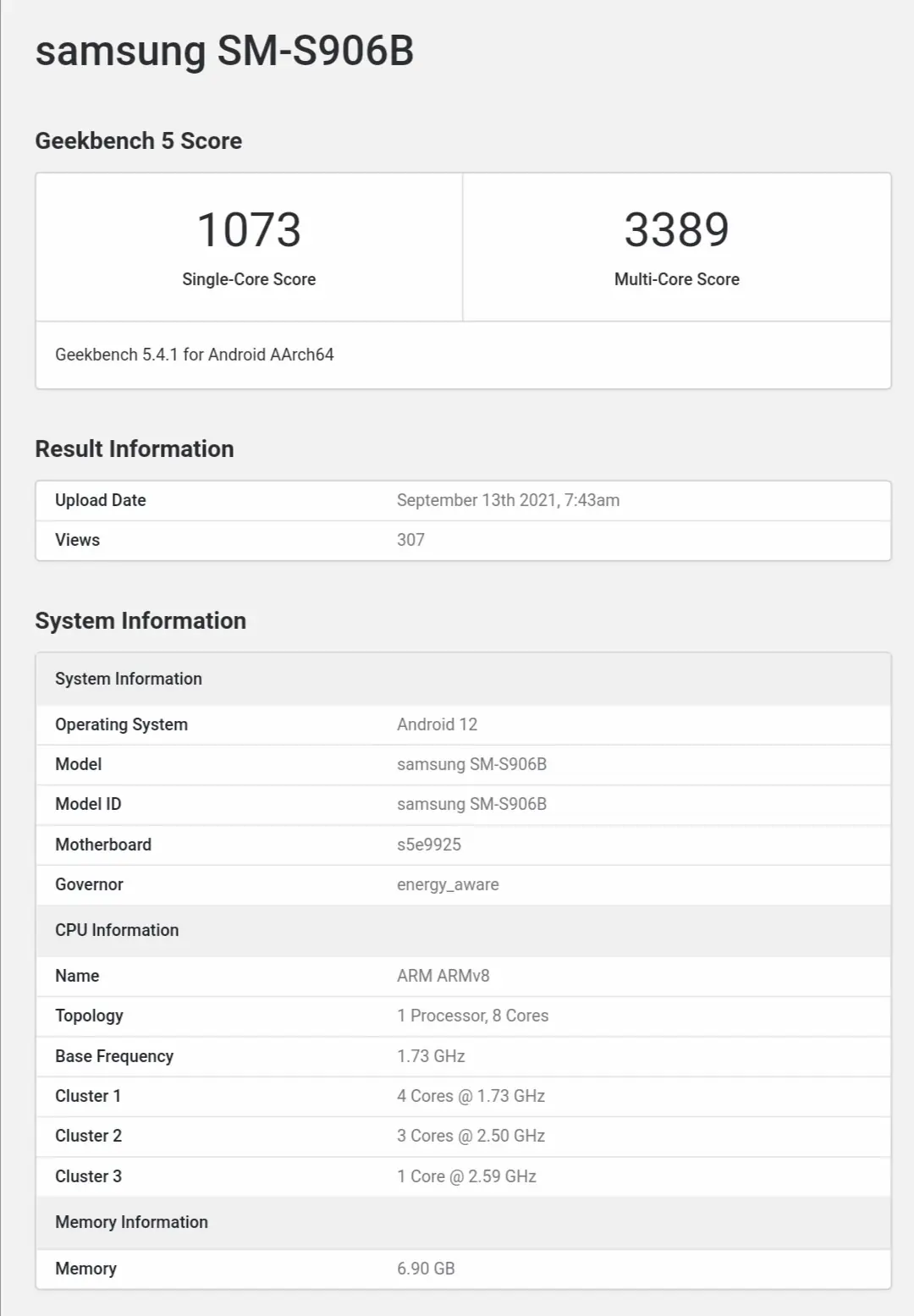Select the Geekbench 5 Score heading

(139, 141)
